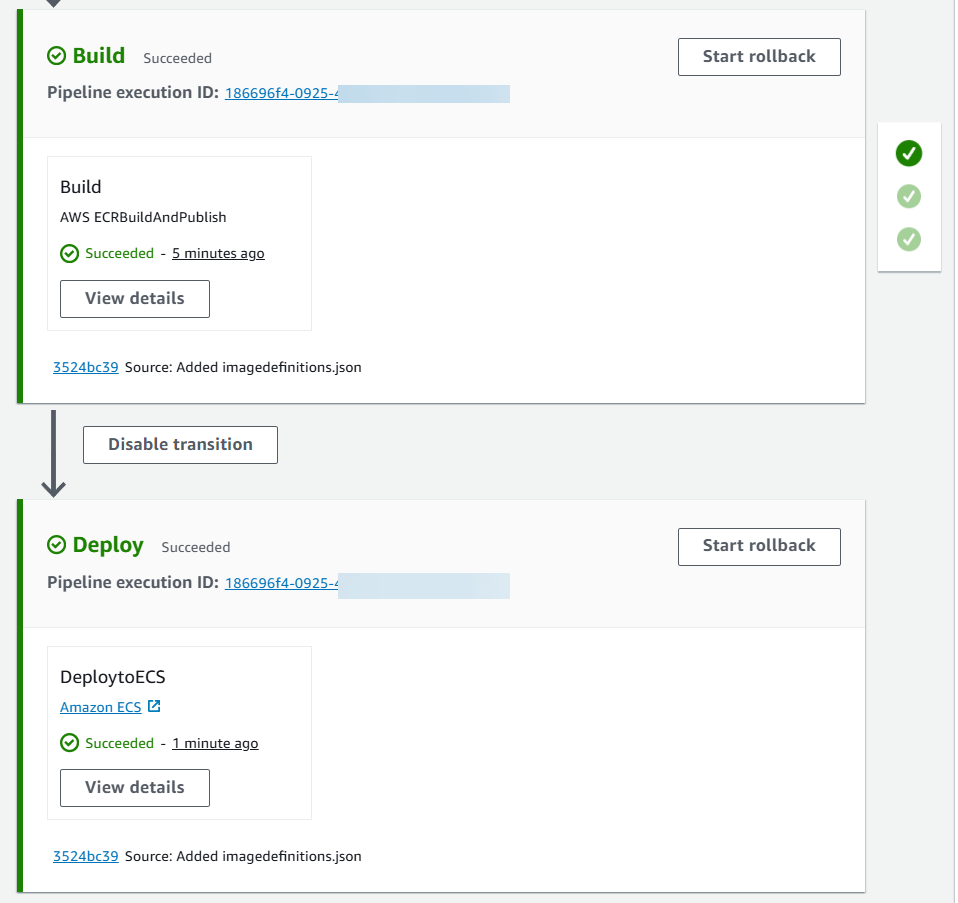Open Amazon ECS via the external link icon

pyautogui.click(x=154, y=706)
